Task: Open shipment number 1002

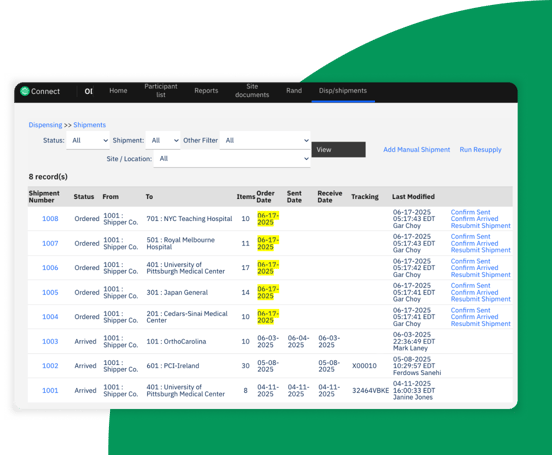Action: click(x=50, y=366)
